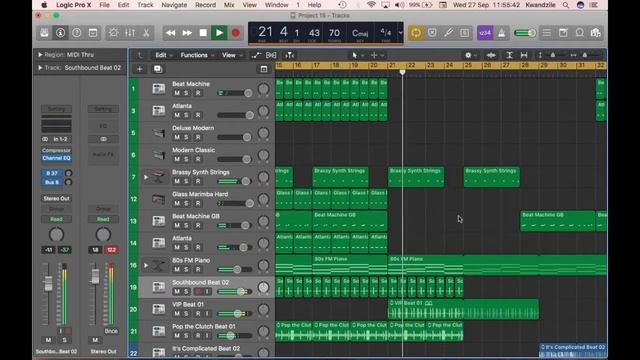The height and width of the screenshot is (360, 640).
Task: Toggle Show Automation button in tracks menu bar
Action: [256, 55]
